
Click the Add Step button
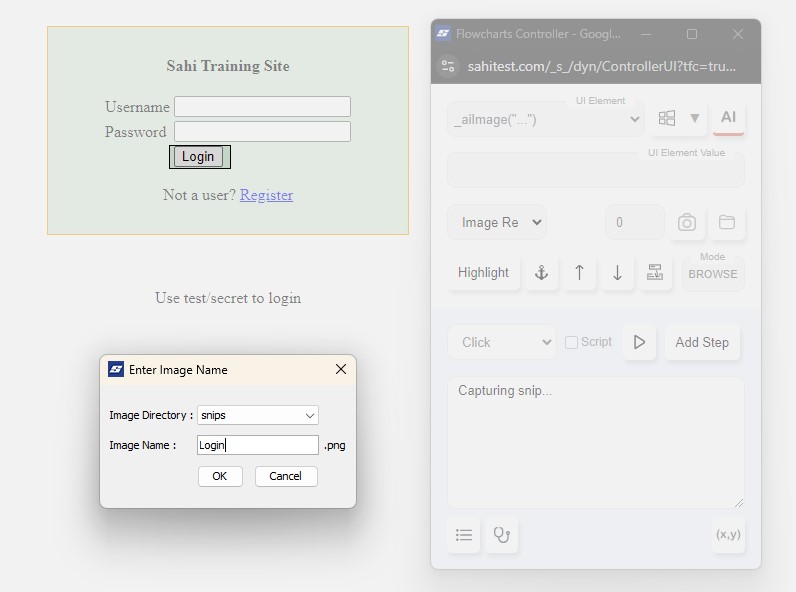click(x=702, y=342)
